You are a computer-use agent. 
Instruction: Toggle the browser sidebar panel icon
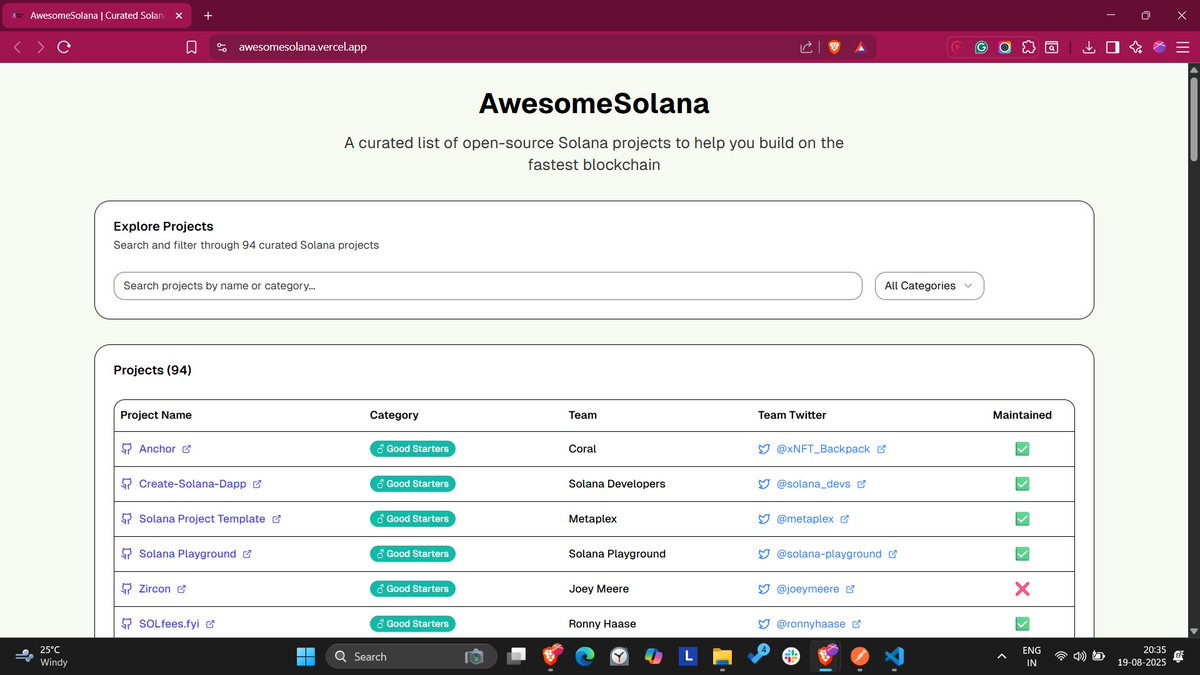tap(1112, 47)
